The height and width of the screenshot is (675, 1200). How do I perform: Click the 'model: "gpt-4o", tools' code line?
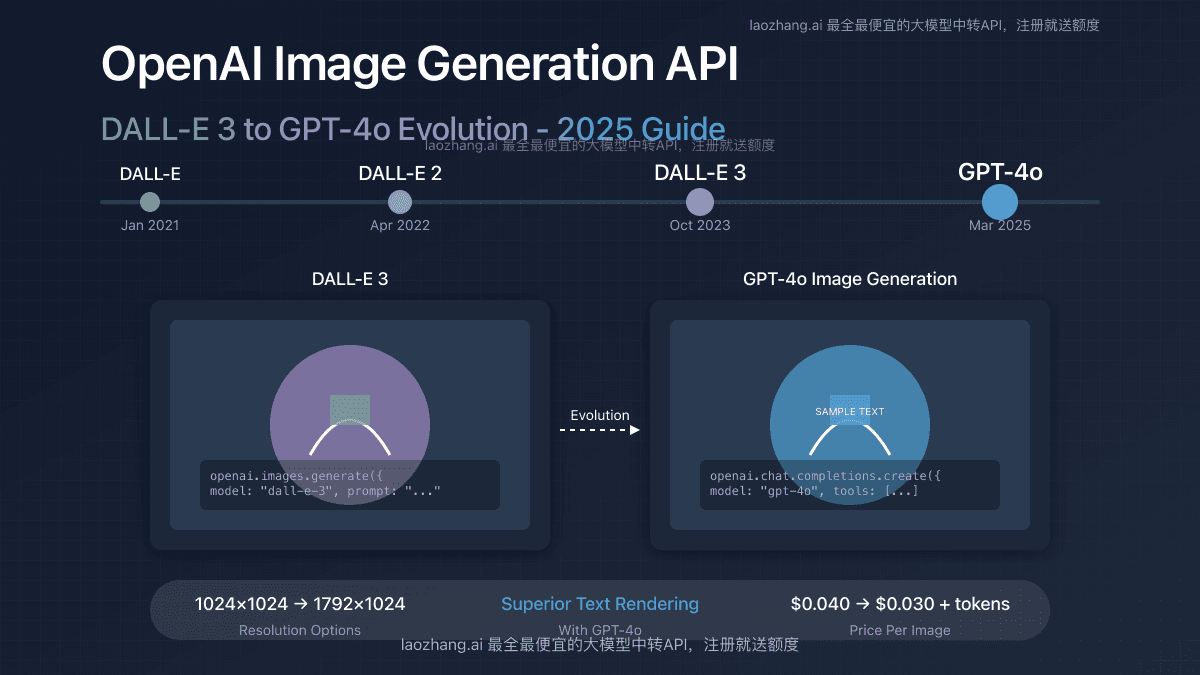(x=814, y=491)
